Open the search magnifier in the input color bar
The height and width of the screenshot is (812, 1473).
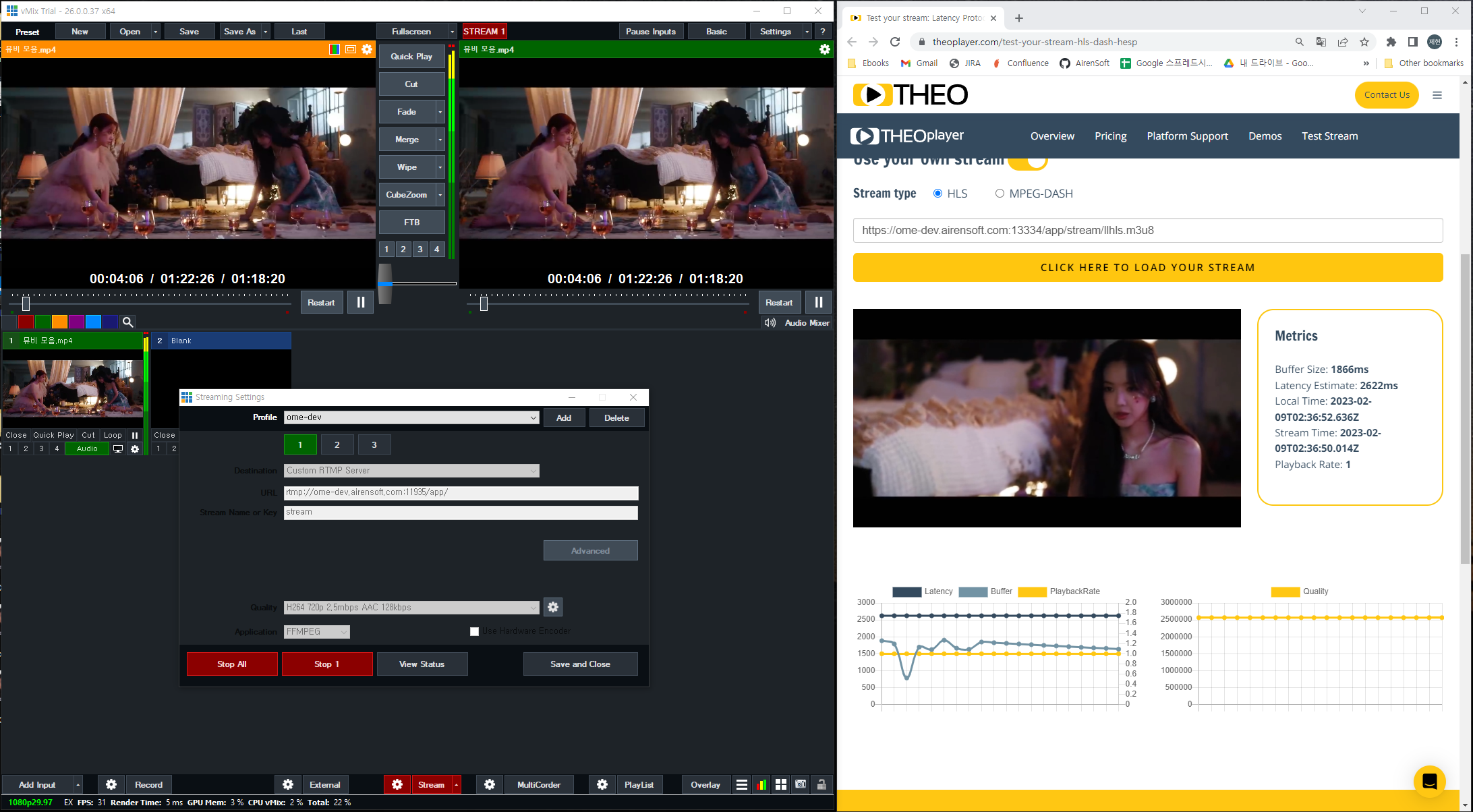point(127,322)
